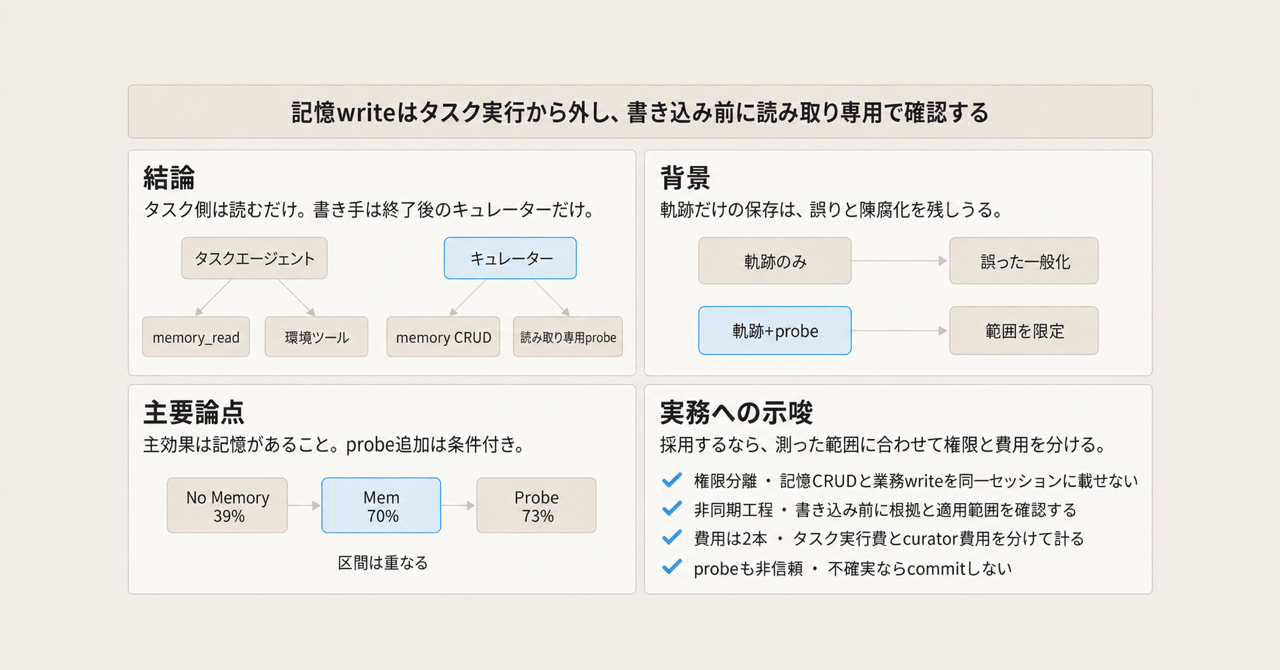Click the sentence 軌跡だけの保存は
1280x670 pixels.
coord(831,211)
